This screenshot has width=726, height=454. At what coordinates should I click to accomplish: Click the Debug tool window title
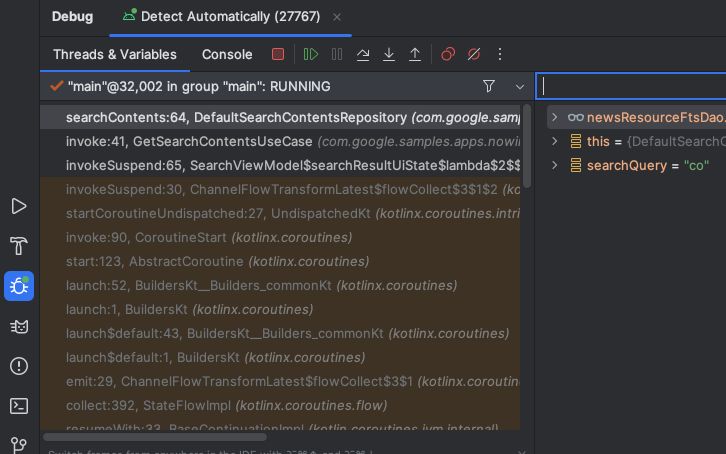click(x=72, y=17)
